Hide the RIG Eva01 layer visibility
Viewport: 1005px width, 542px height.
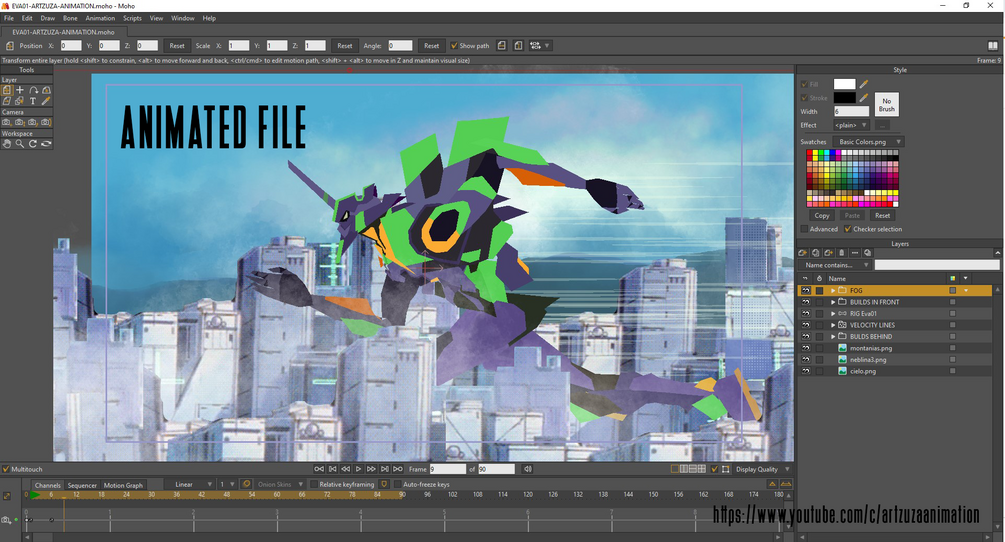coord(806,313)
